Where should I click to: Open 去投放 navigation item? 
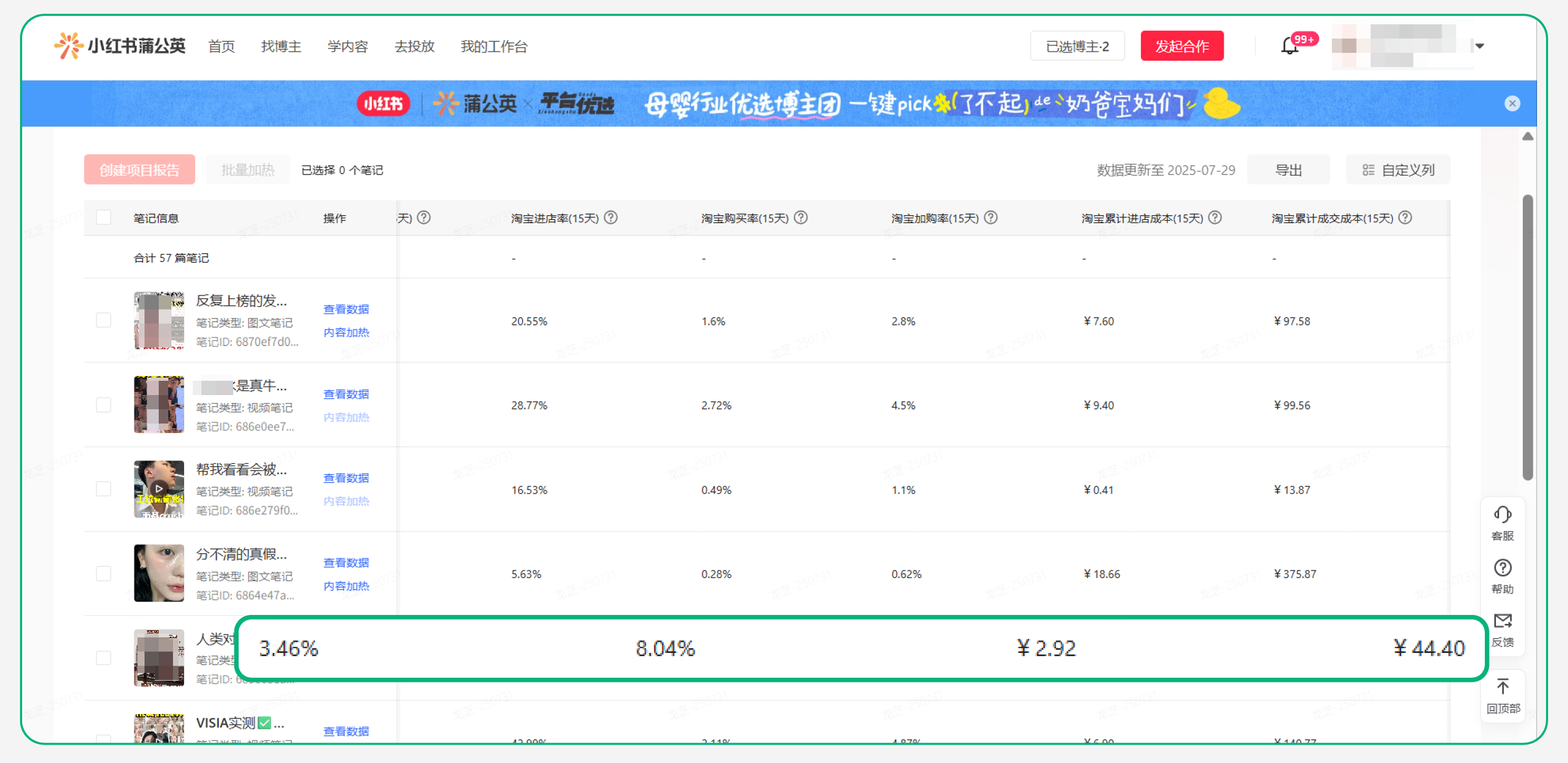[x=414, y=46]
